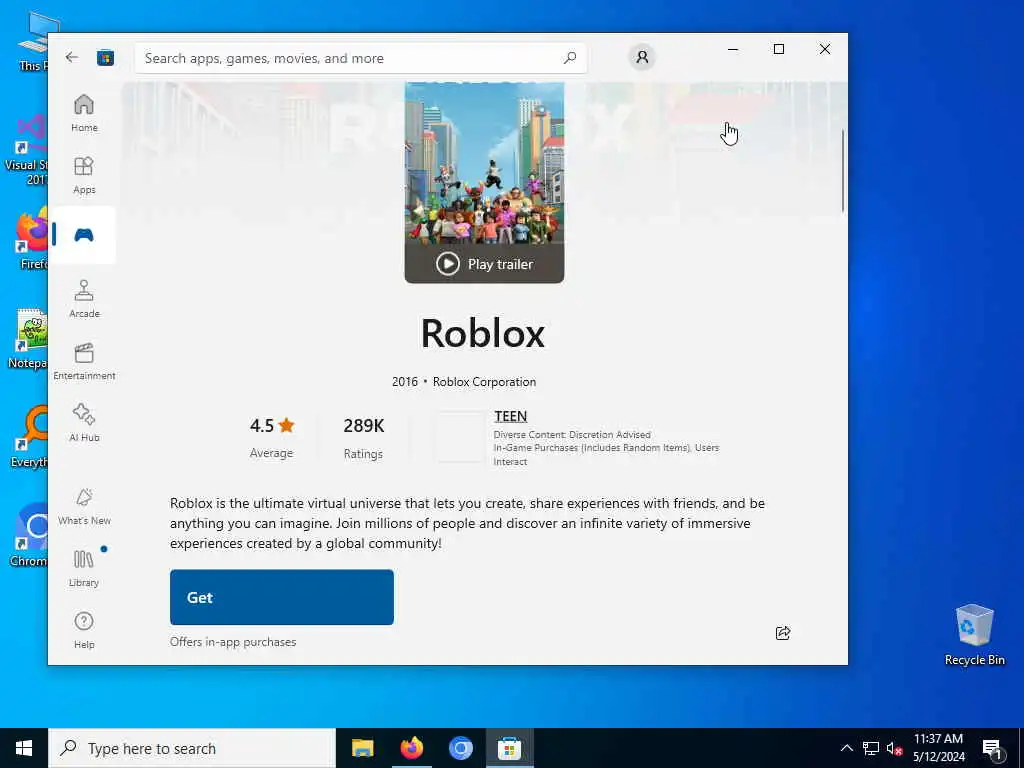Click the Store vertical scrollbar
Viewport: 1024px width, 768px height.
pos(842,171)
